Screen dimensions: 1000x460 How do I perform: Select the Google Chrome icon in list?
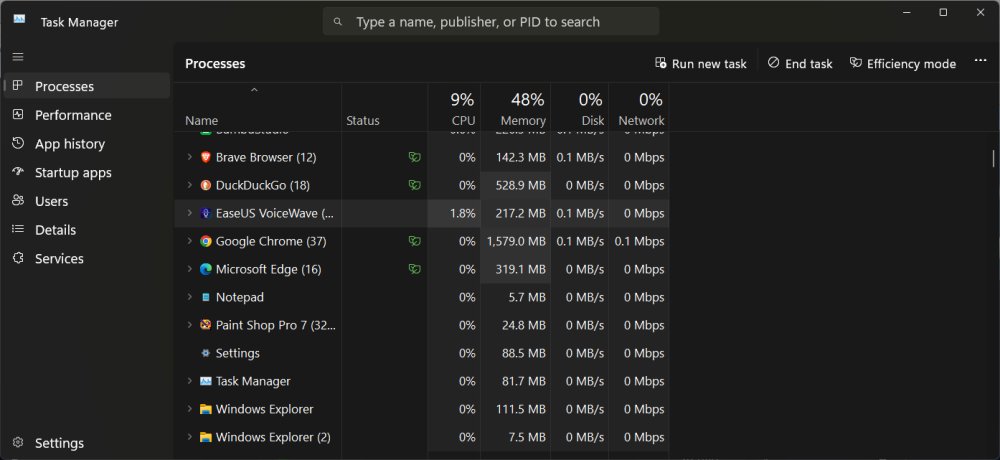(x=206, y=241)
